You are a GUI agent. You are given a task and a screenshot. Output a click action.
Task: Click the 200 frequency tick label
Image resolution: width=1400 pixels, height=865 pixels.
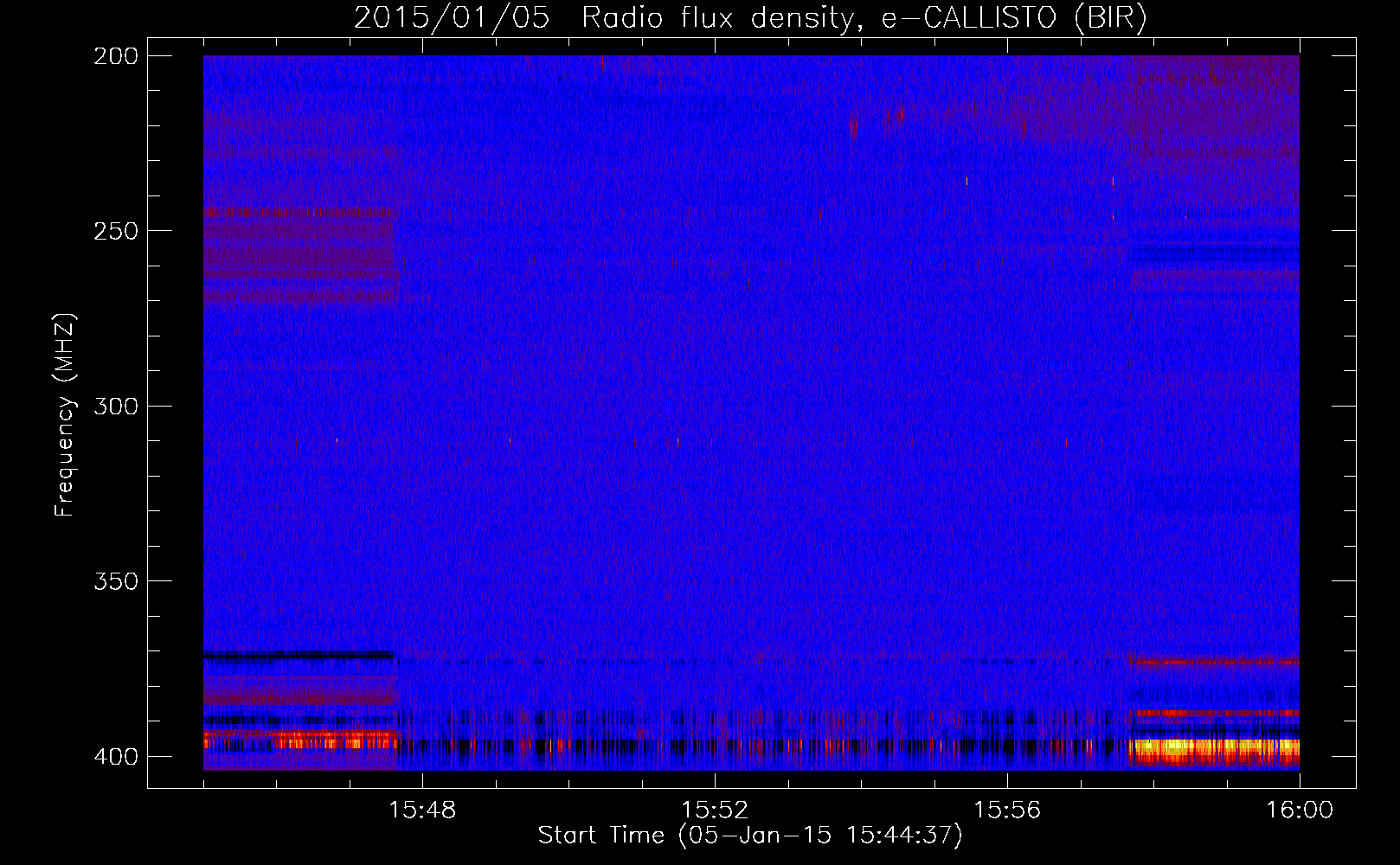115,56
